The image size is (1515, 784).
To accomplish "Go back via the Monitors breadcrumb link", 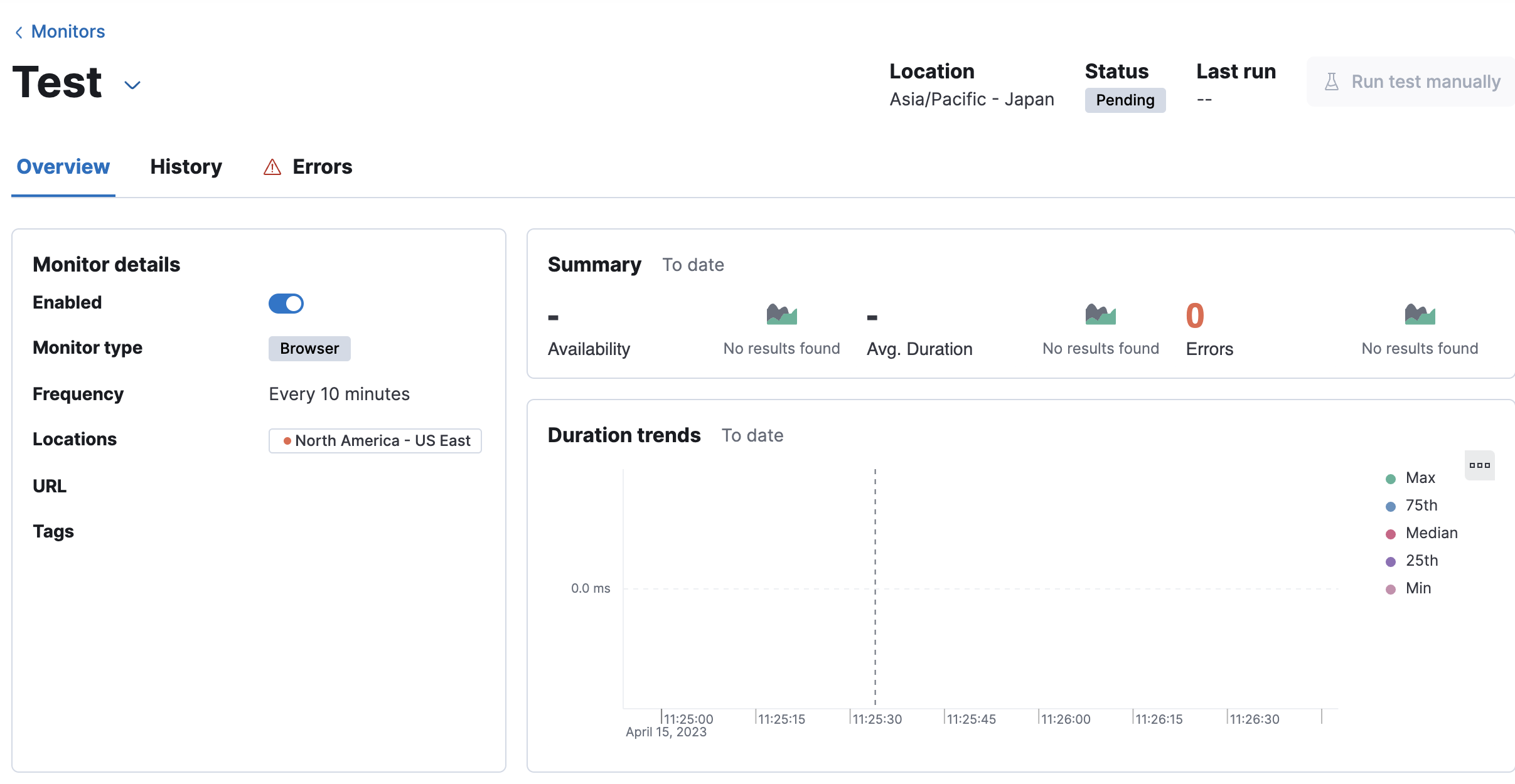I will point(68,31).
